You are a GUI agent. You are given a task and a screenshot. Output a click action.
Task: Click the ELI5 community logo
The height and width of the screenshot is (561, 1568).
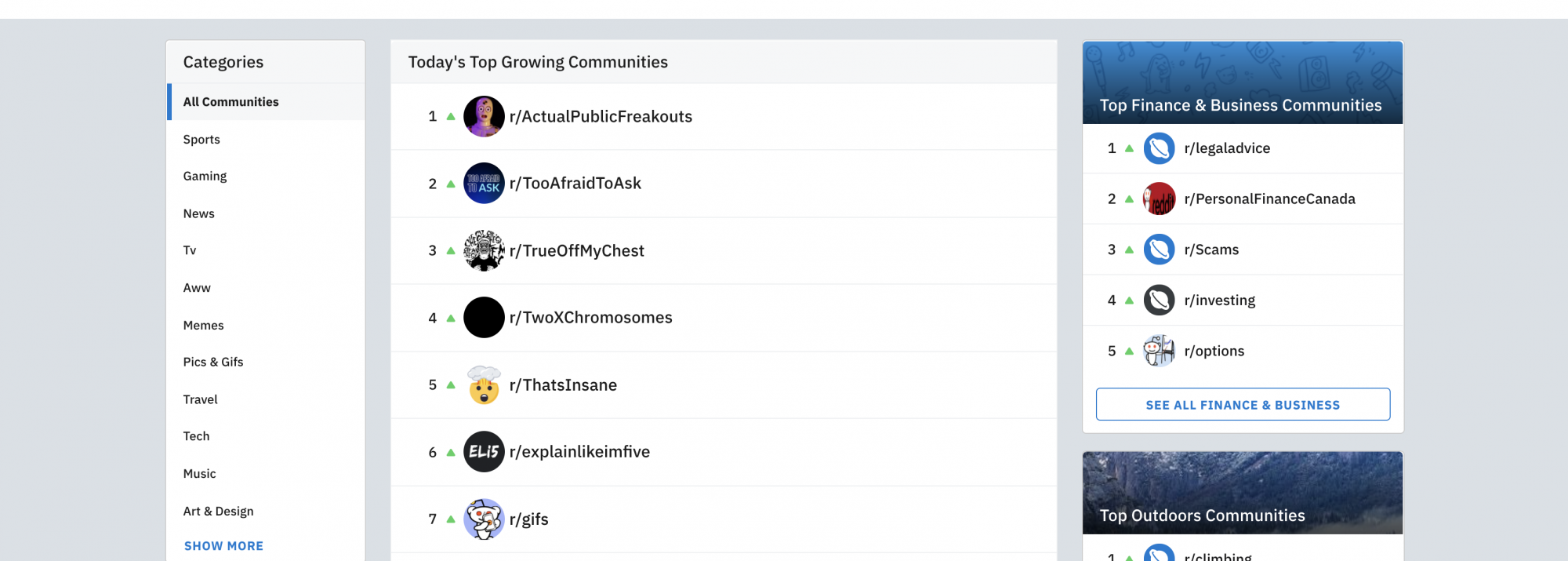coord(484,452)
